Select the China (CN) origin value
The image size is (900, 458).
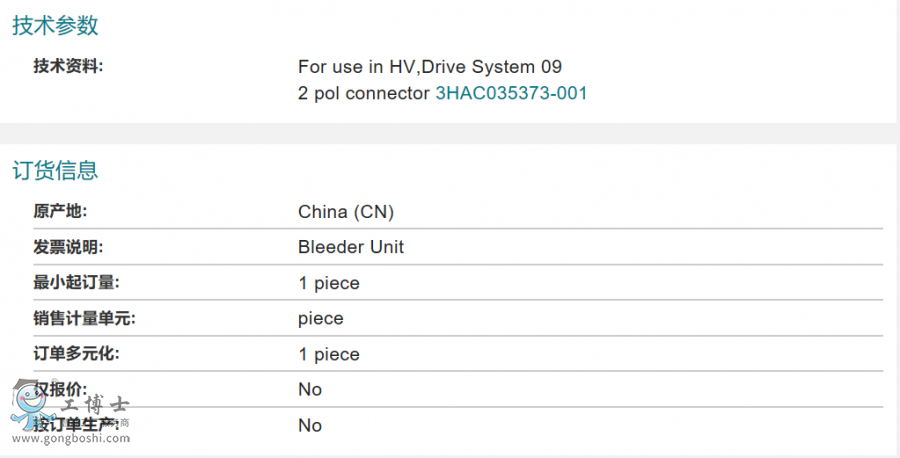346,212
